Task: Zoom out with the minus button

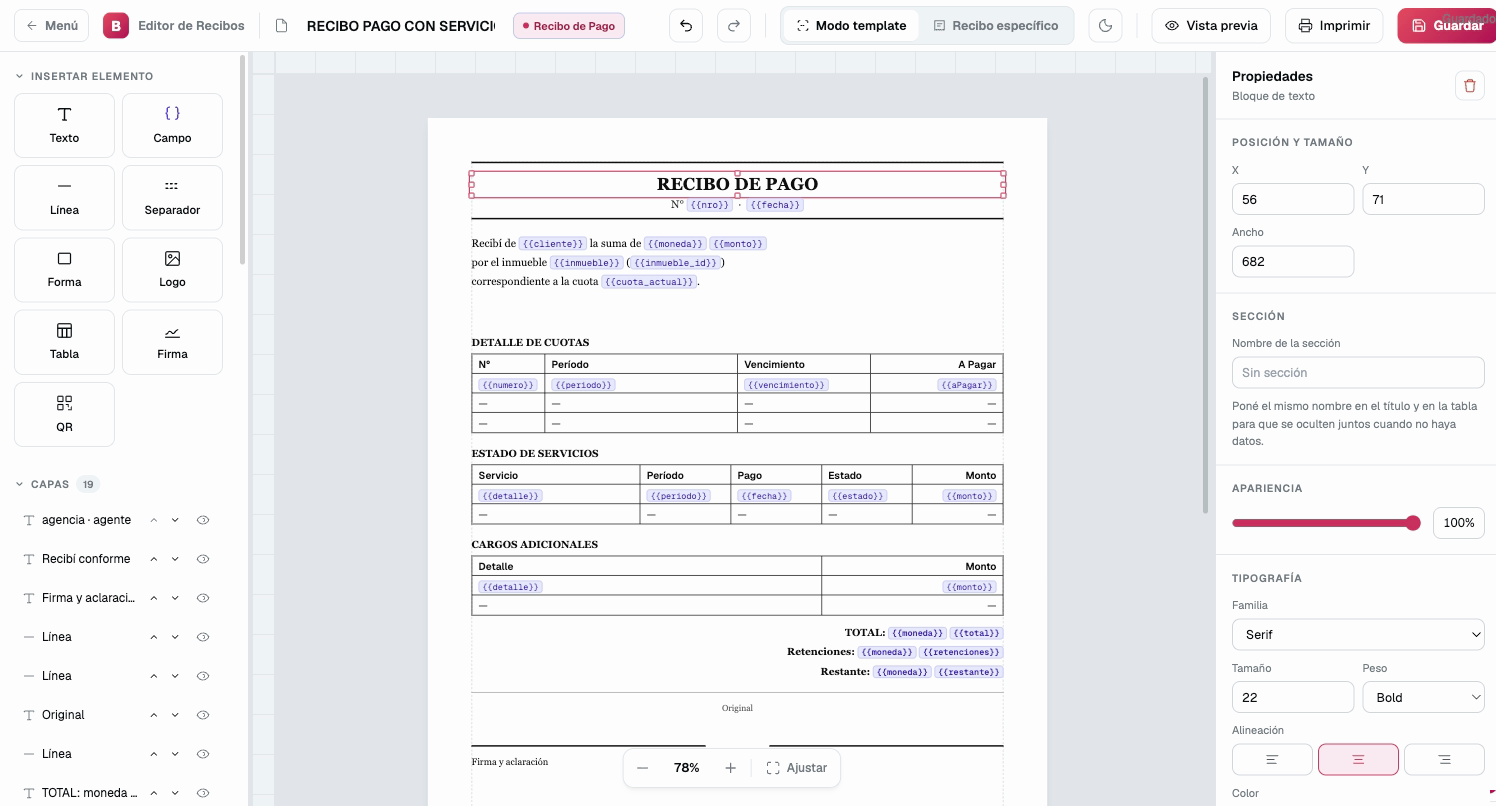Action: click(643, 768)
